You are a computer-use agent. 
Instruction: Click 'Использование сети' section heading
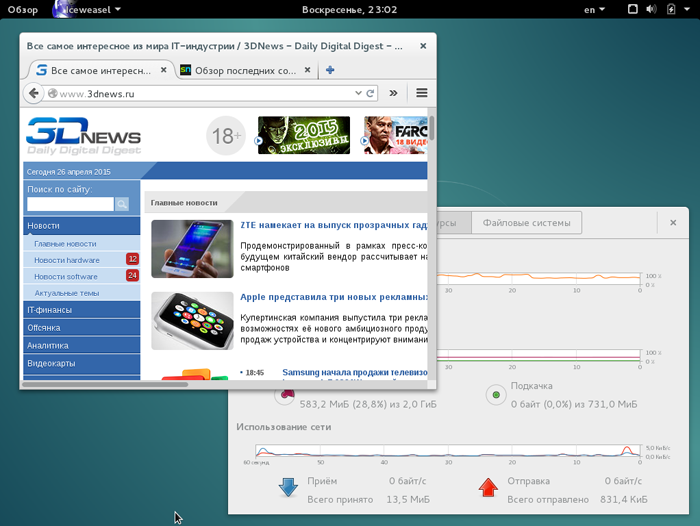(x=284, y=427)
